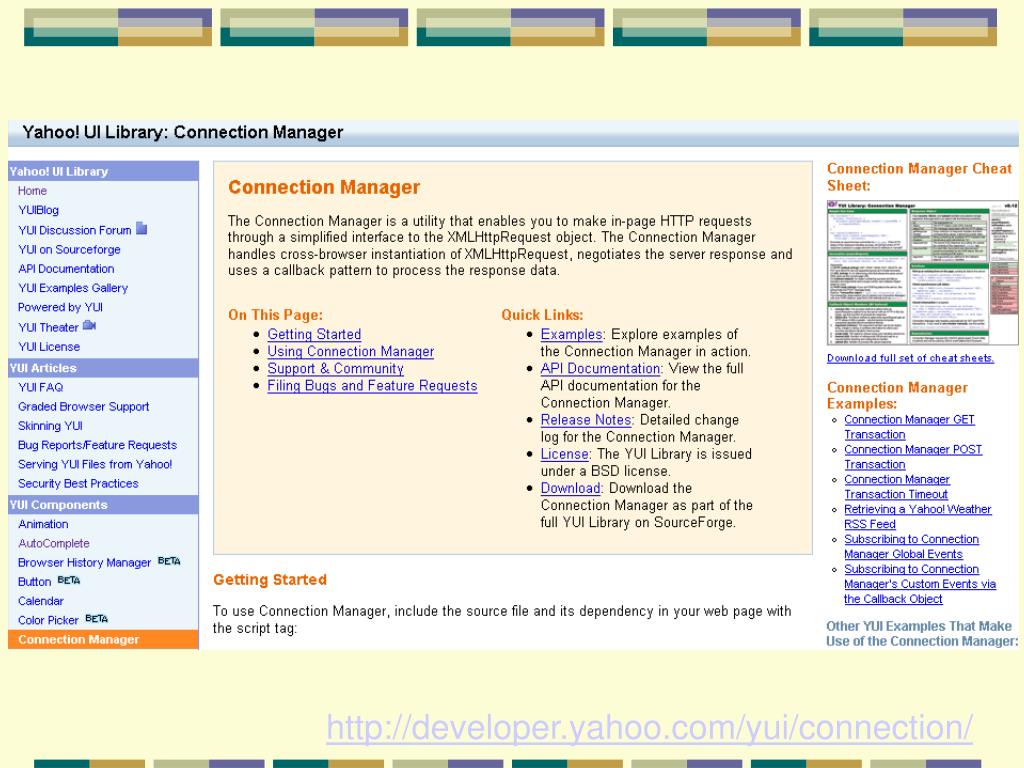Viewport: 1024px width, 768px height.
Task: Open the Home sidebar link
Action: click(x=32, y=191)
